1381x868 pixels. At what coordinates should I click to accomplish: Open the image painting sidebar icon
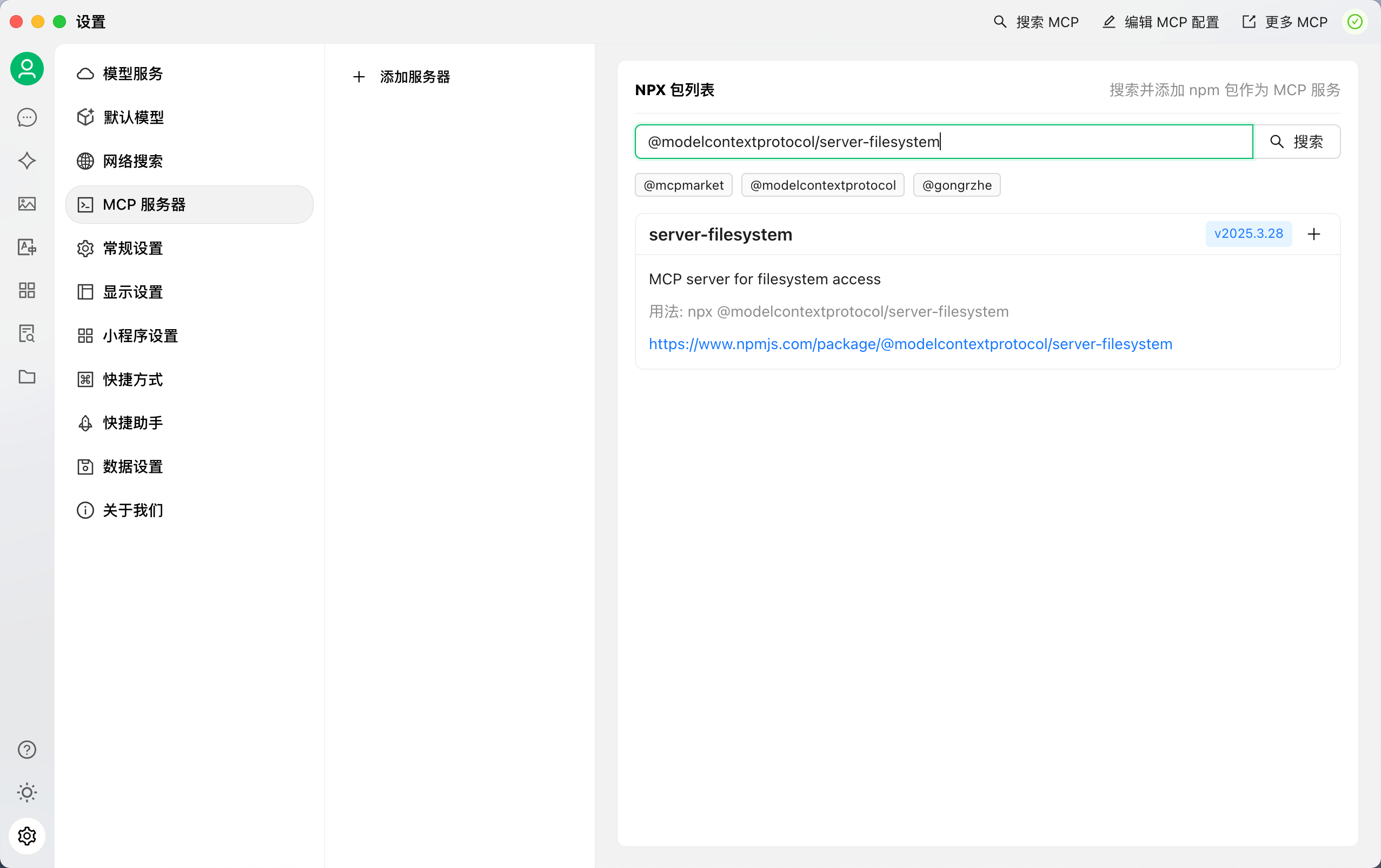coord(27,204)
